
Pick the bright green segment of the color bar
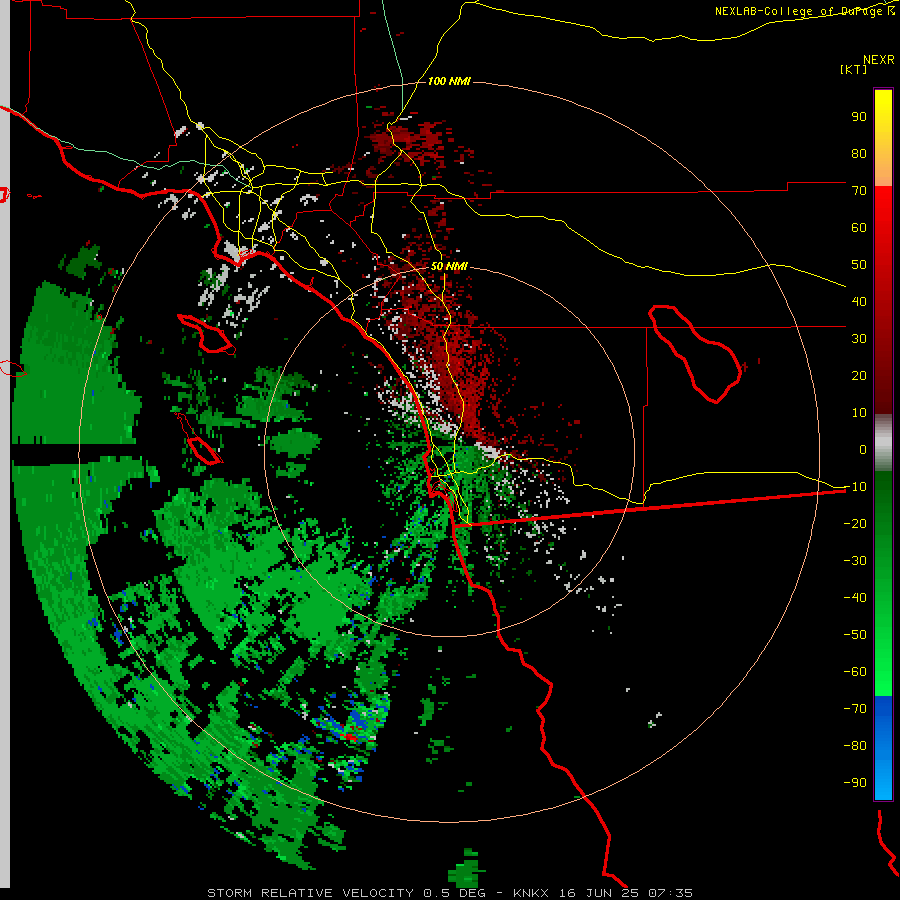click(883, 660)
